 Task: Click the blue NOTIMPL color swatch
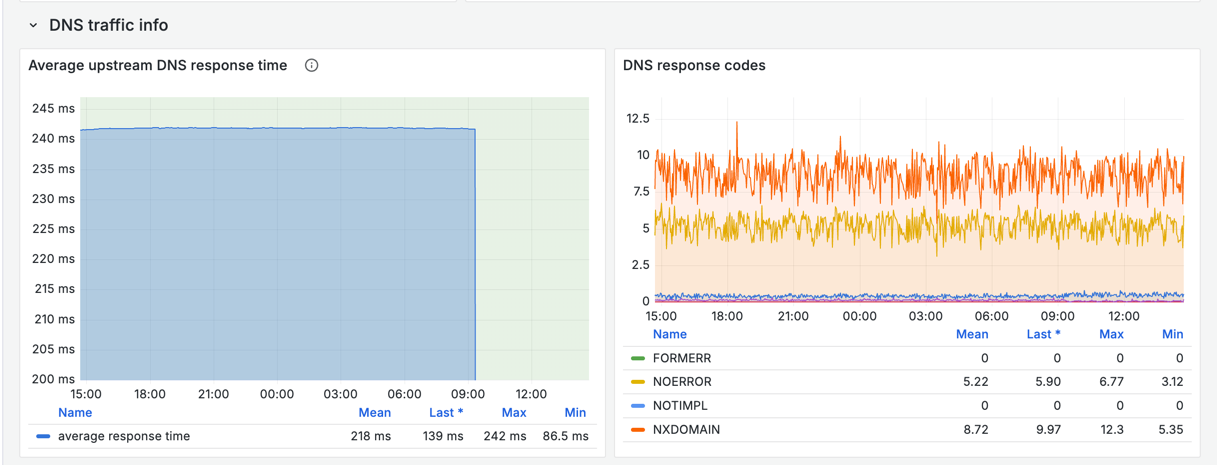(638, 406)
